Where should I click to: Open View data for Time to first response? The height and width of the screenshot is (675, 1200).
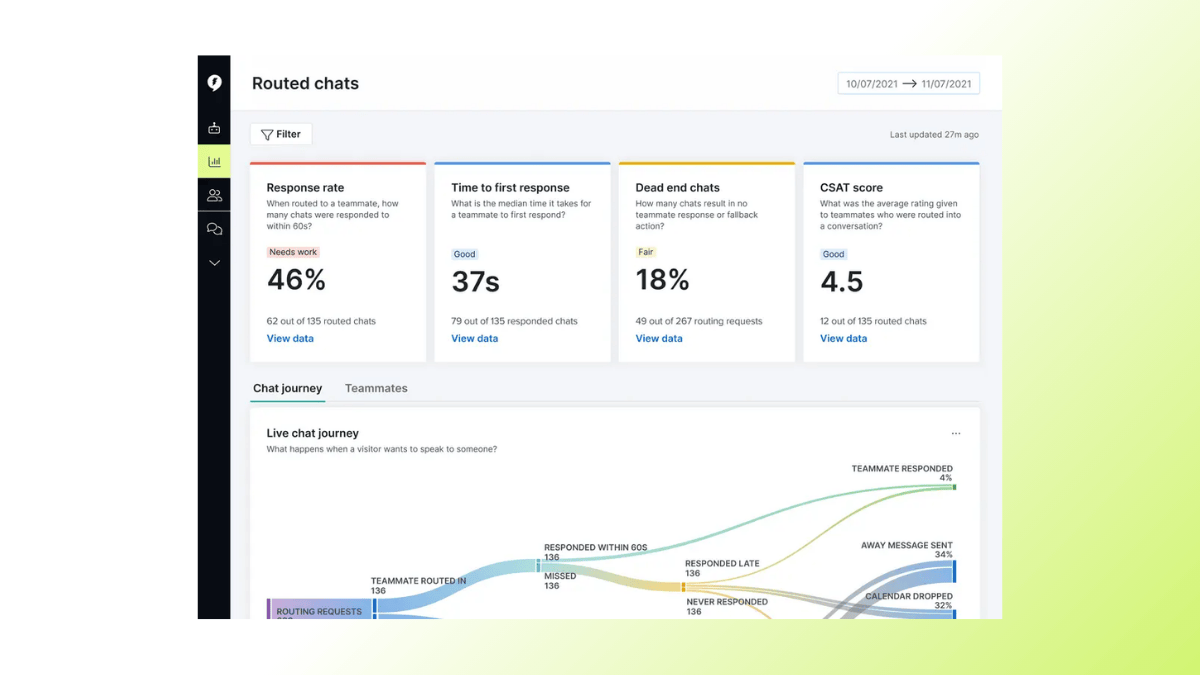(x=474, y=338)
